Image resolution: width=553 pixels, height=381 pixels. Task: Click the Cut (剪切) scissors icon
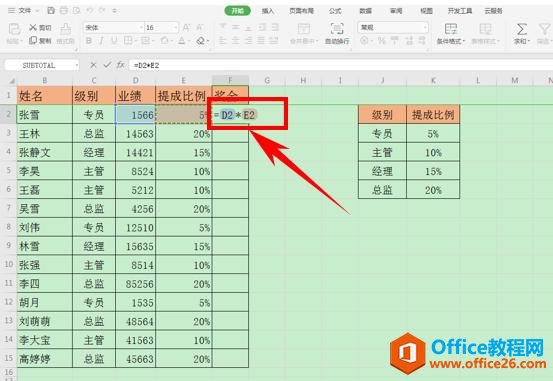coord(33,27)
